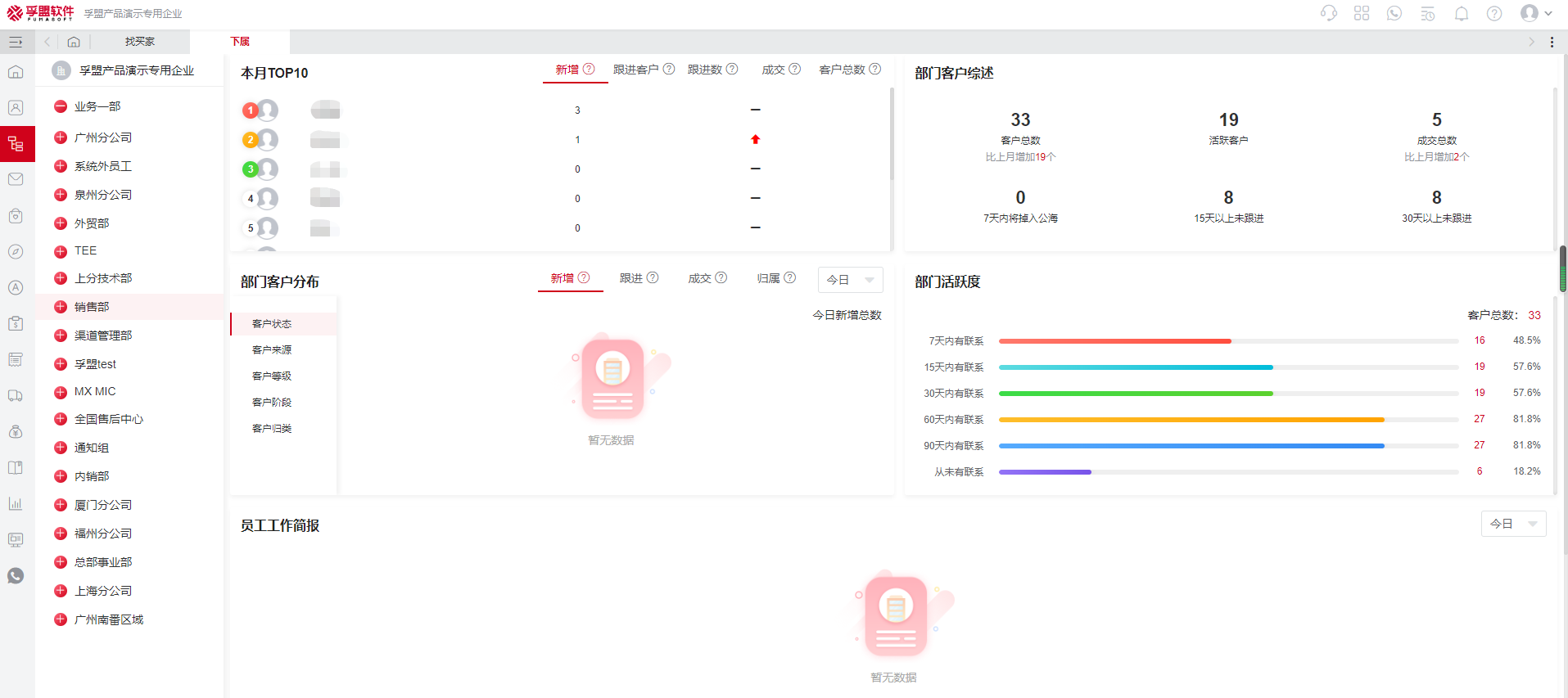Viewport: 1568px width, 698px height.
Task: Open the apps grid icon
Action: pos(1361,13)
